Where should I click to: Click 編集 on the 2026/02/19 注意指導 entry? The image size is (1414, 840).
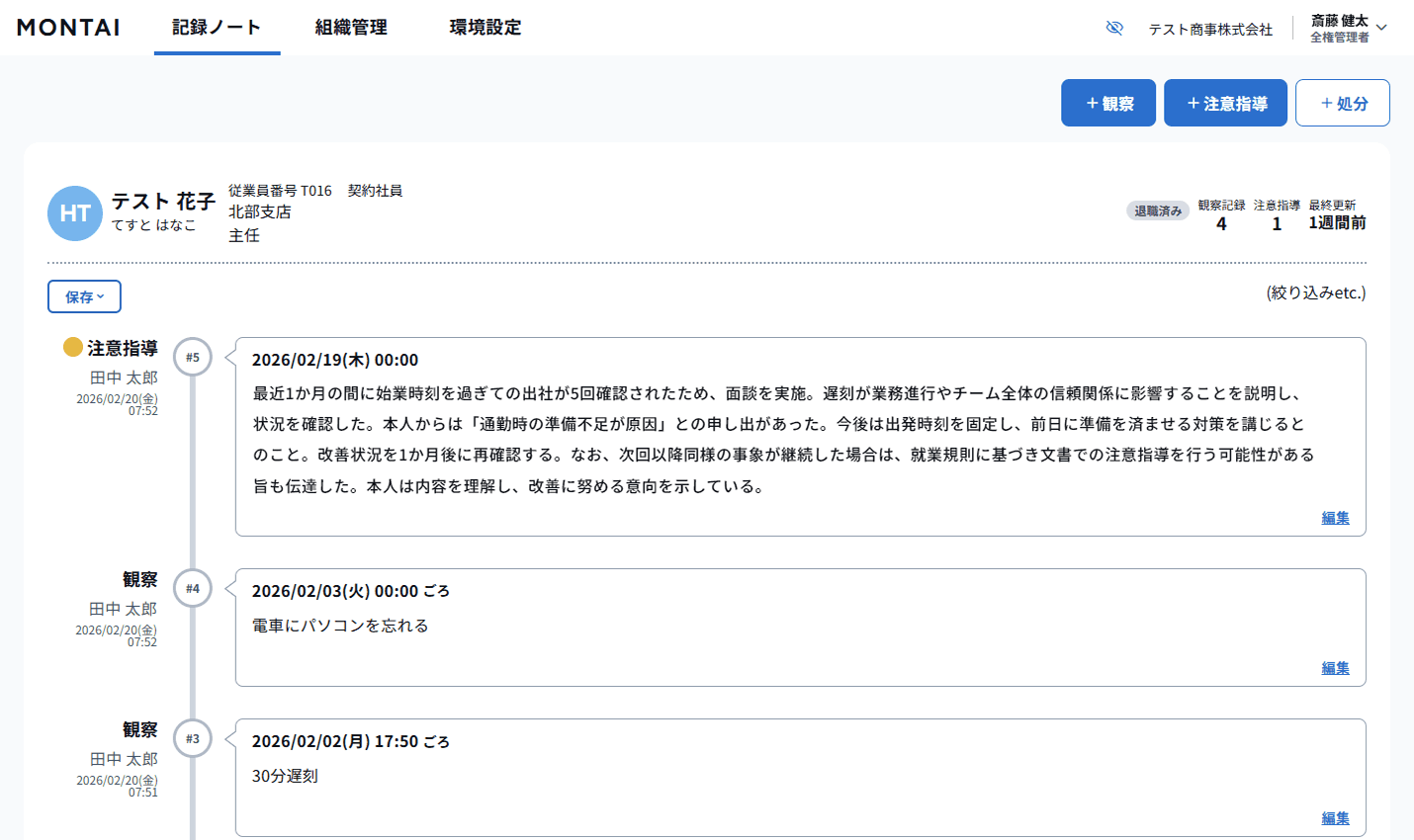tap(1334, 517)
